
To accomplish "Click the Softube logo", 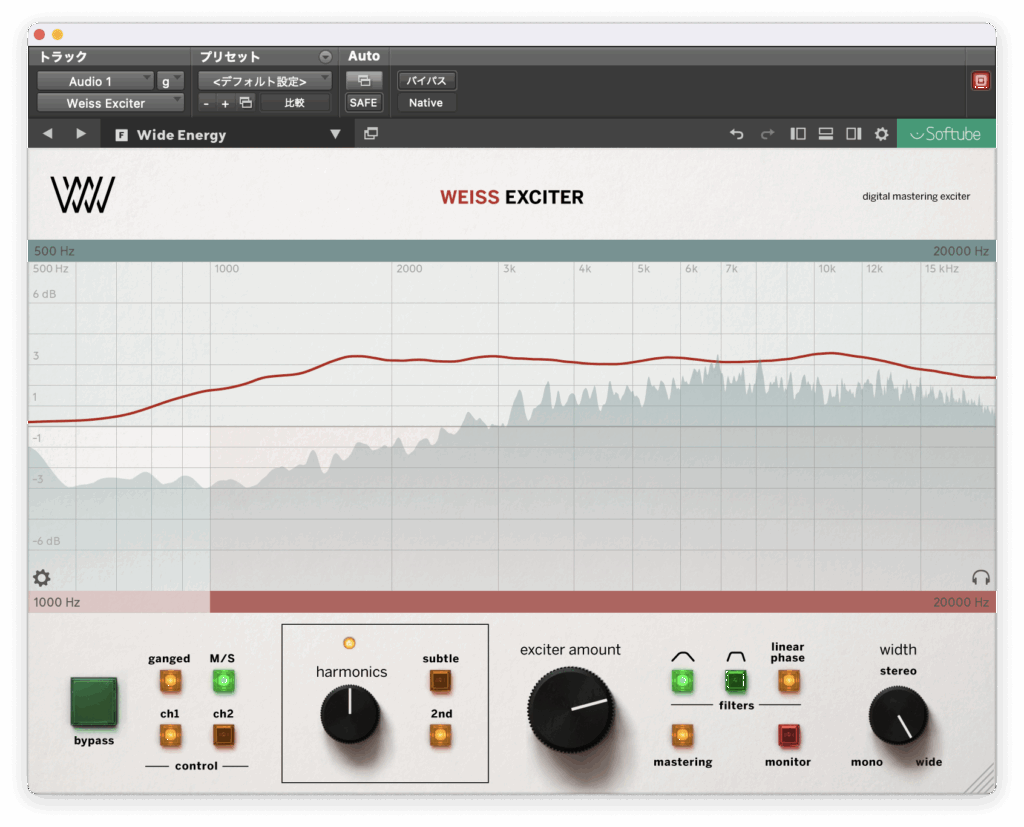I will (x=946, y=134).
